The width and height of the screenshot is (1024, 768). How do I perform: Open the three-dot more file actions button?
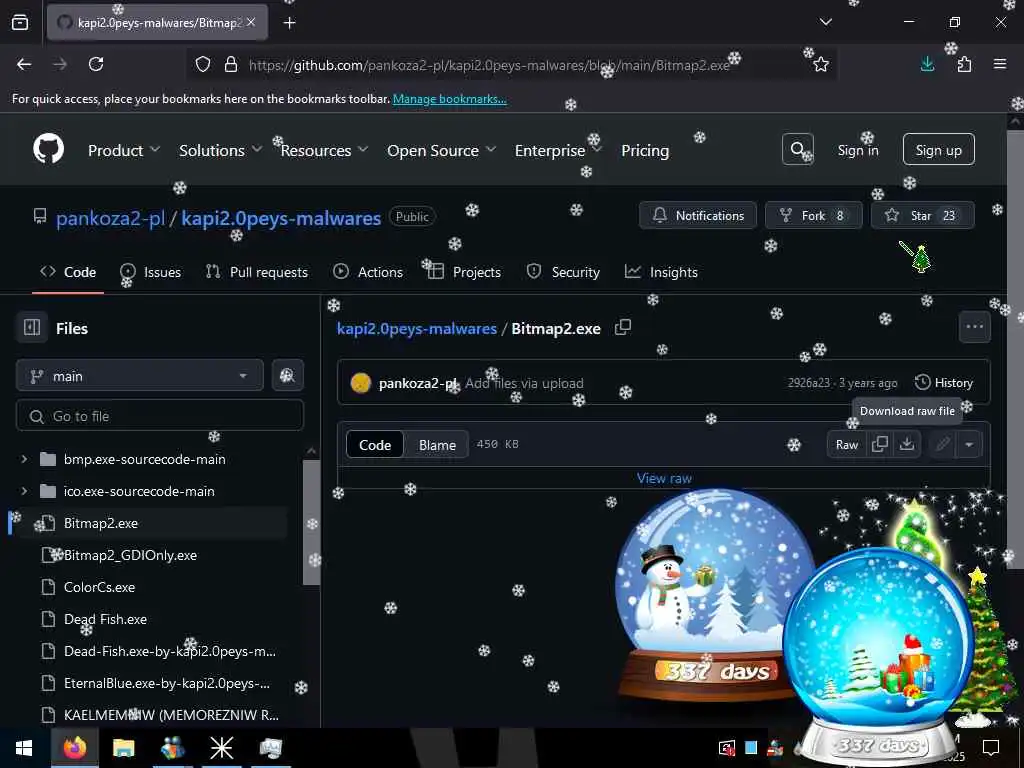click(974, 327)
